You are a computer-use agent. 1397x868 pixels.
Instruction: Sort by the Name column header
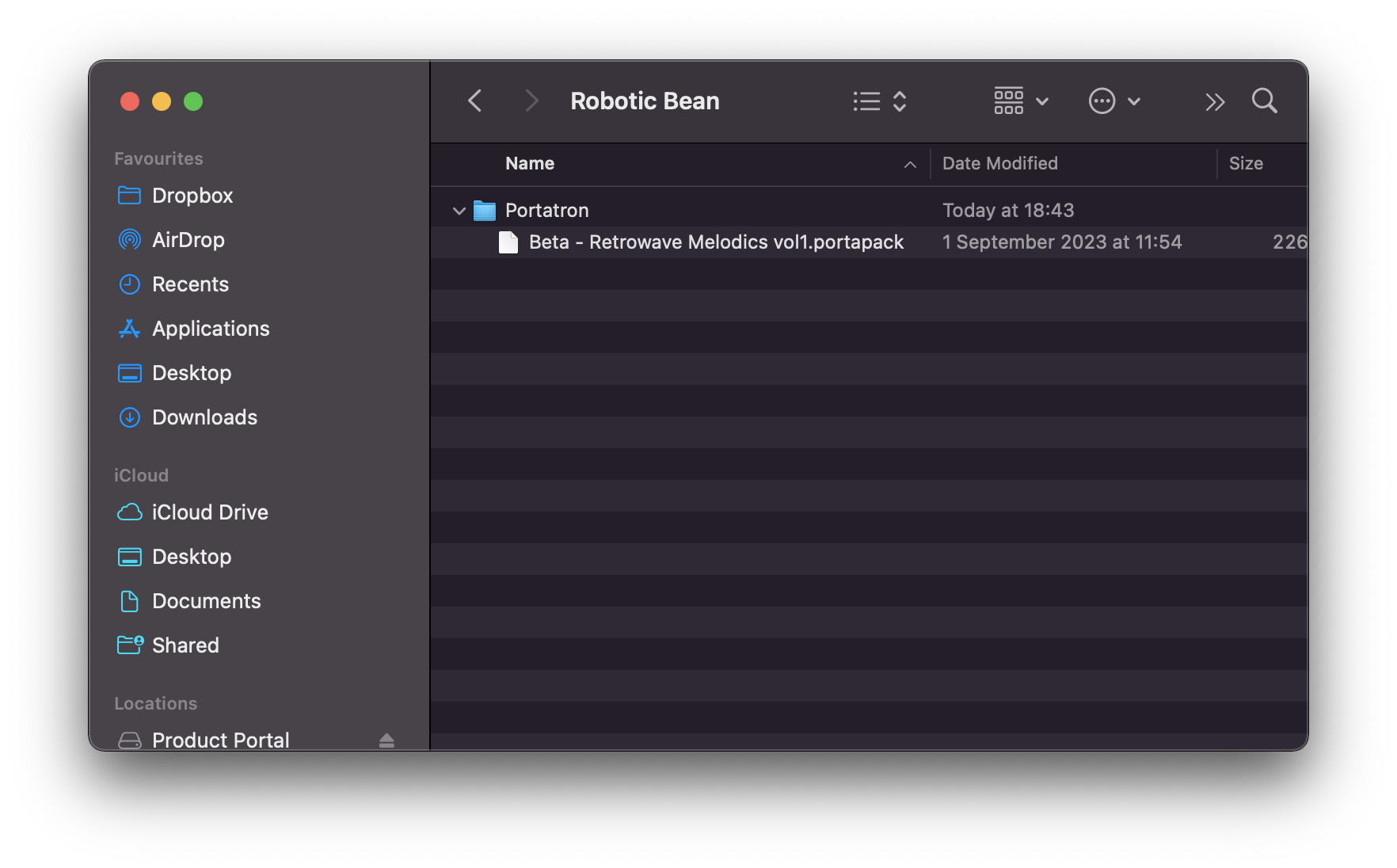coord(530,164)
